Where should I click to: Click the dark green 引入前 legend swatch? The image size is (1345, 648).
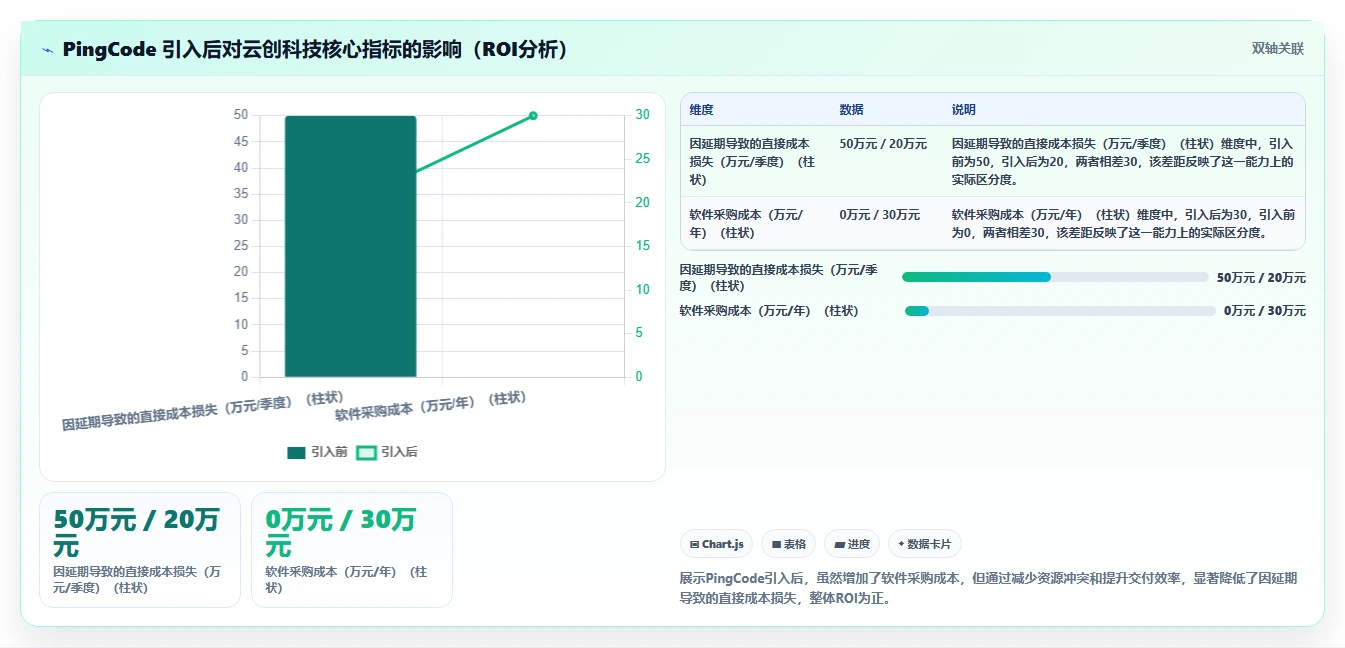pyautogui.click(x=296, y=453)
